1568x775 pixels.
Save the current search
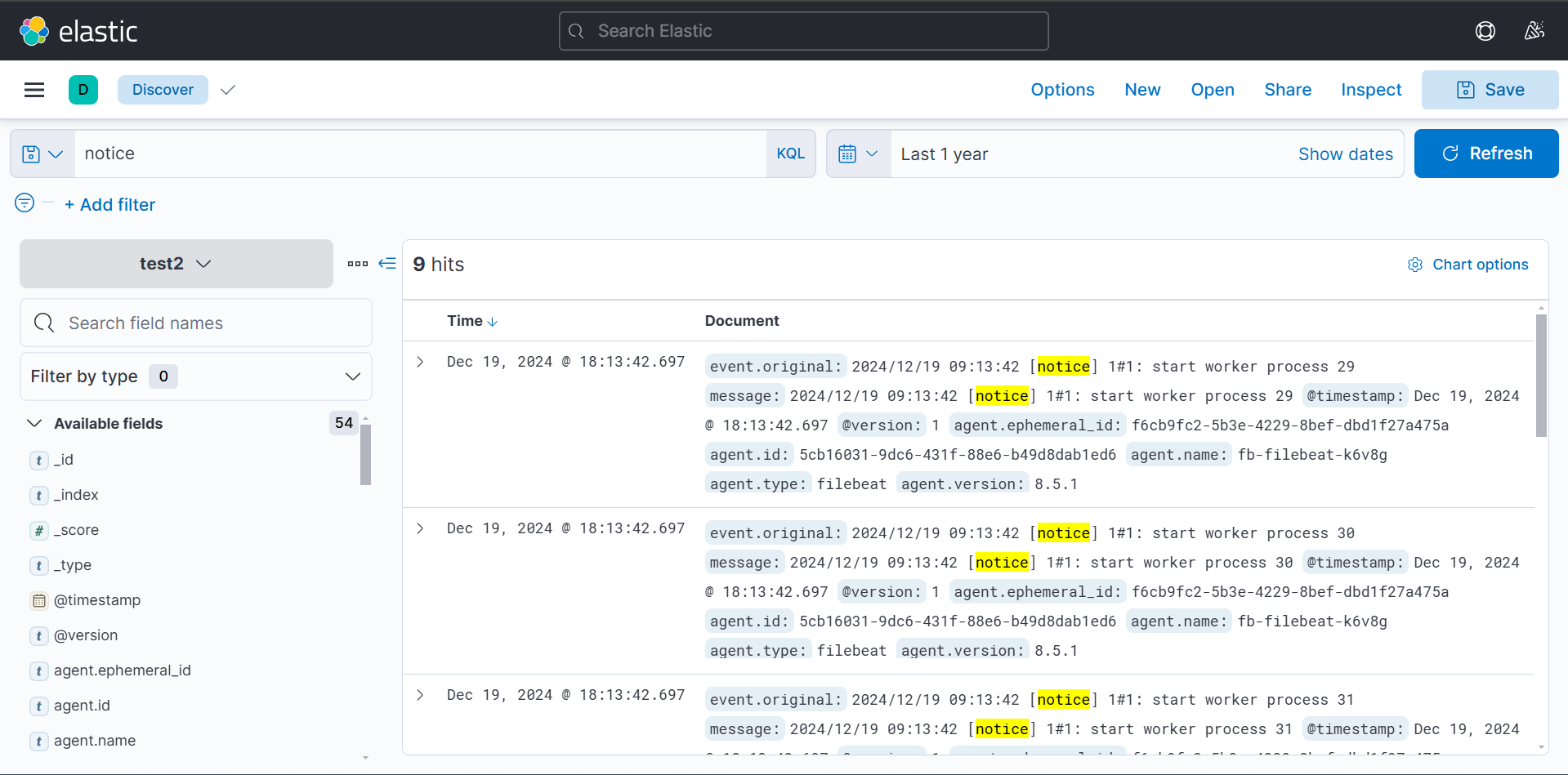pyautogui.click(x=1490, y=90)
